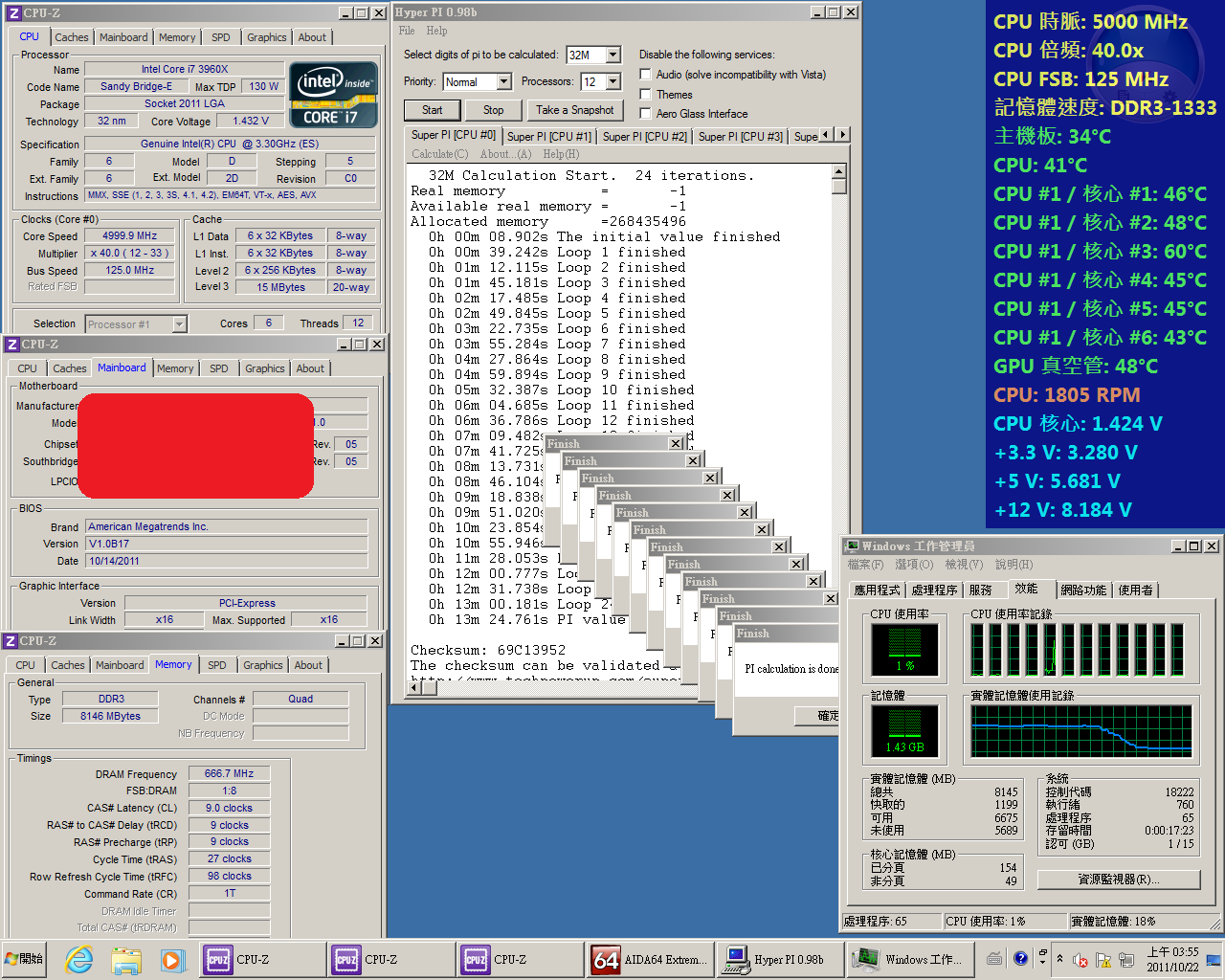Open Windows Media Player from the taskbar
The width and height of the screenshot is (1225, 980).
point(171,959)
